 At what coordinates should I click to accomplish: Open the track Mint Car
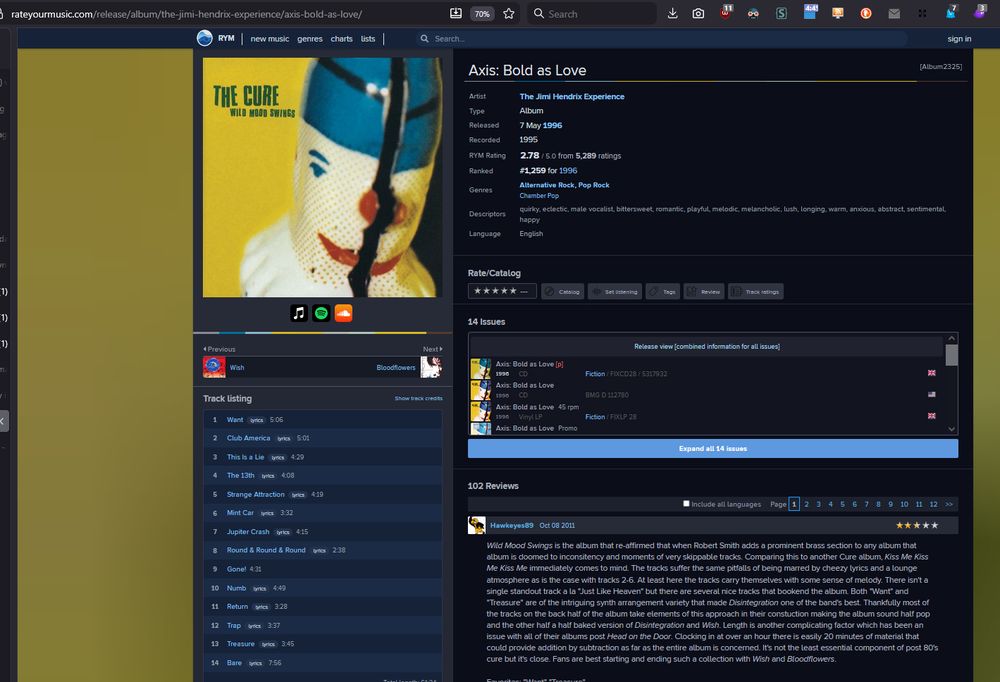[x=240, y=512]
